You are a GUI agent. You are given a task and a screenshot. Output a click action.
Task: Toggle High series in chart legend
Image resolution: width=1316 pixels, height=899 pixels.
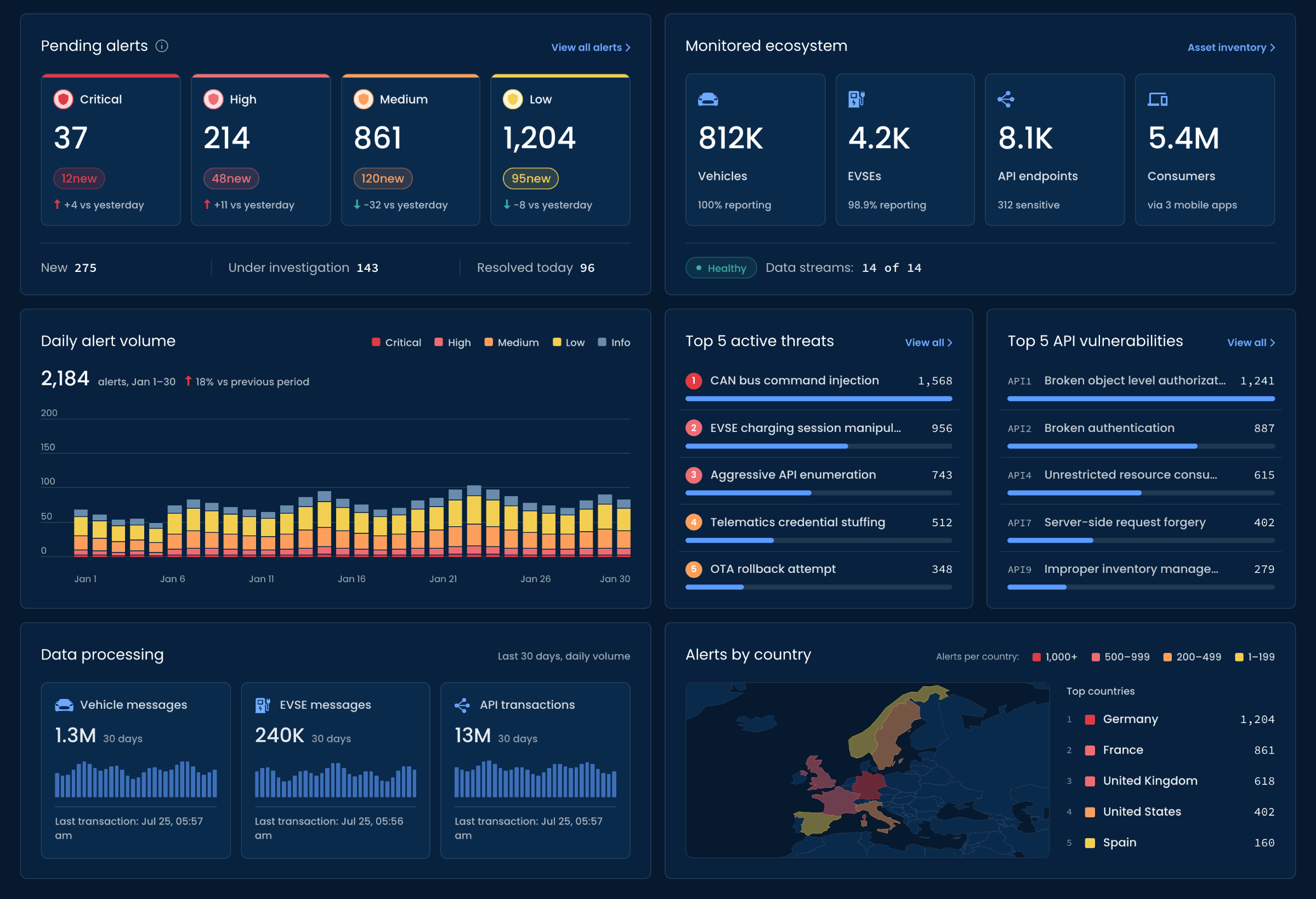coord(452,343)
